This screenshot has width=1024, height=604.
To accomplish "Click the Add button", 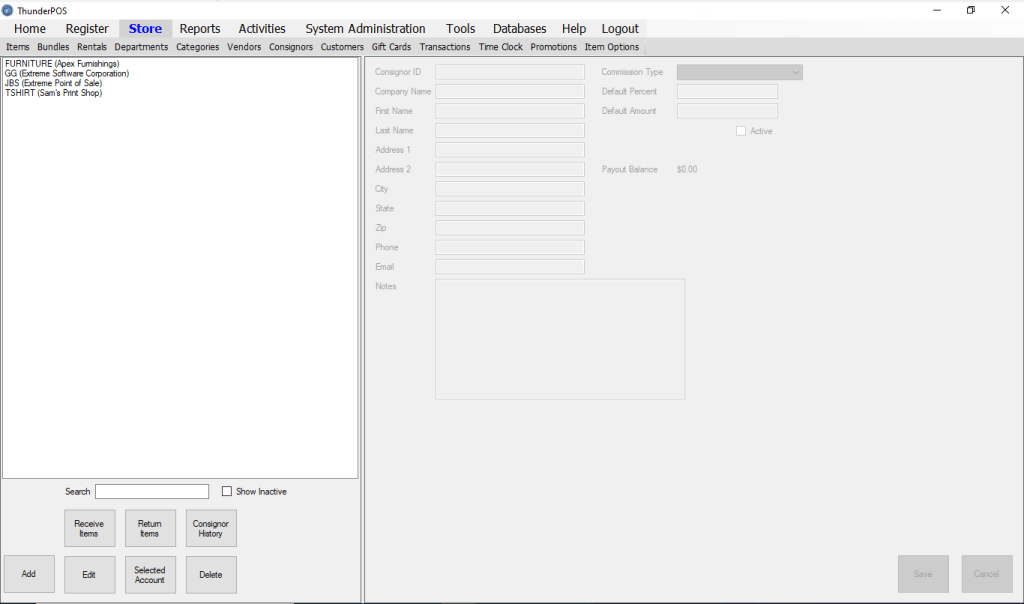I will pyautogui.click(x=29, y=574).
